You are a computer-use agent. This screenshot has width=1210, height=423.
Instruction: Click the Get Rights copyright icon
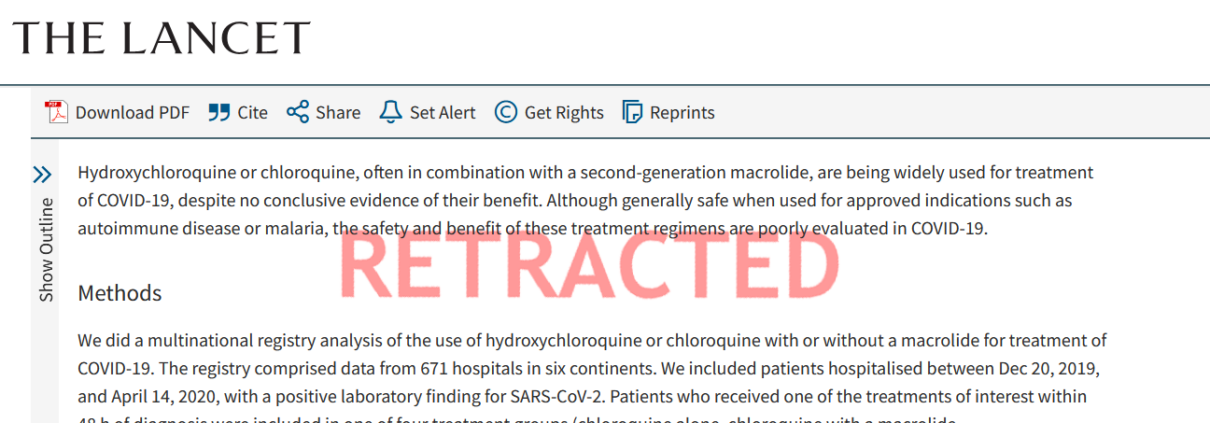(506, 112)
